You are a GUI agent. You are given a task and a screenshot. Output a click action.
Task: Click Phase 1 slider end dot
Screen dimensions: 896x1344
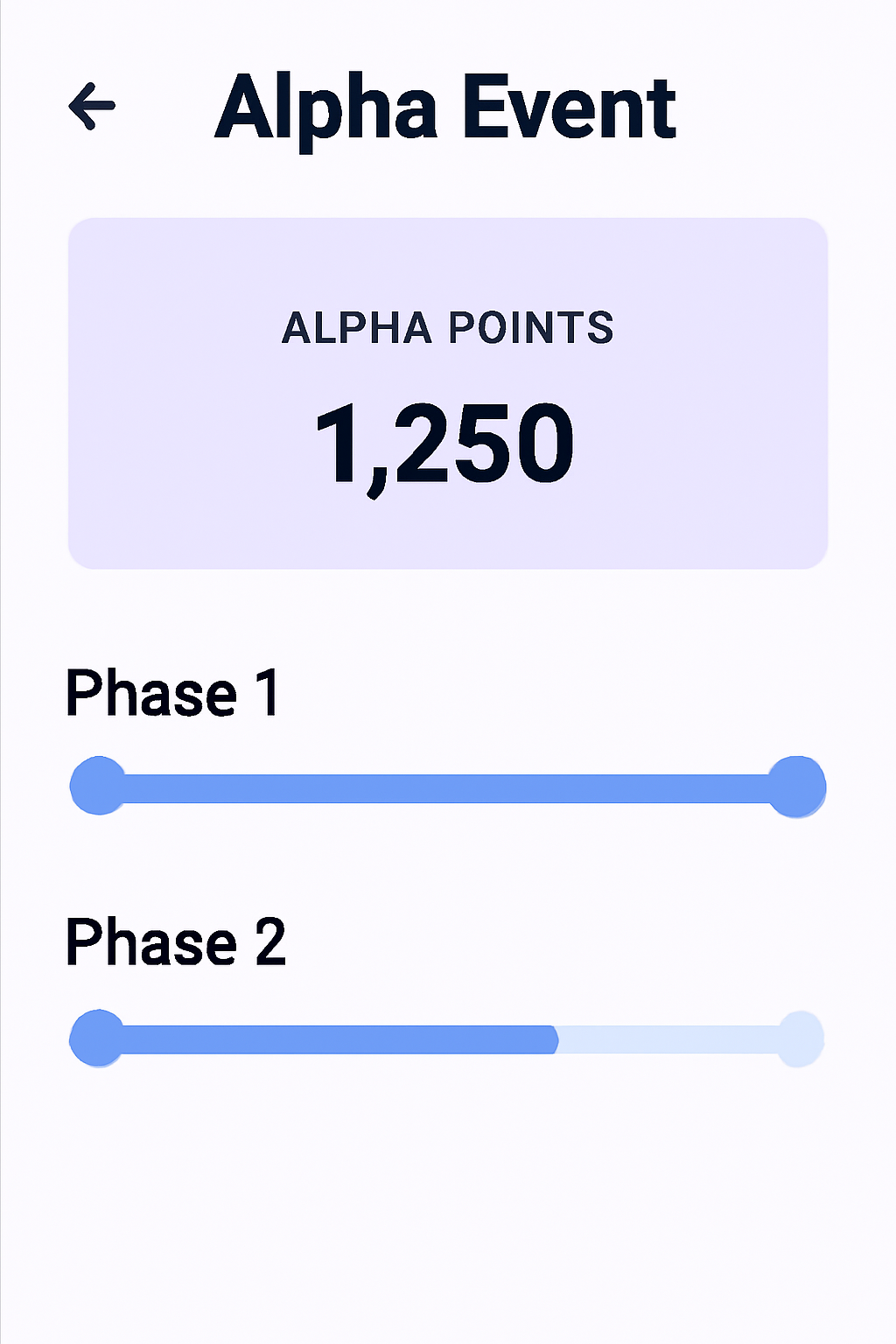[796, 787]
